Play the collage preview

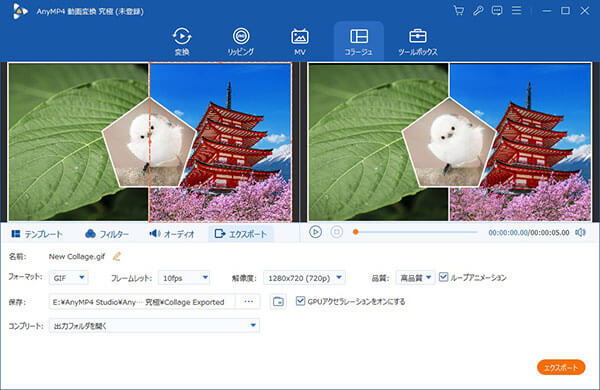[315, 232]
